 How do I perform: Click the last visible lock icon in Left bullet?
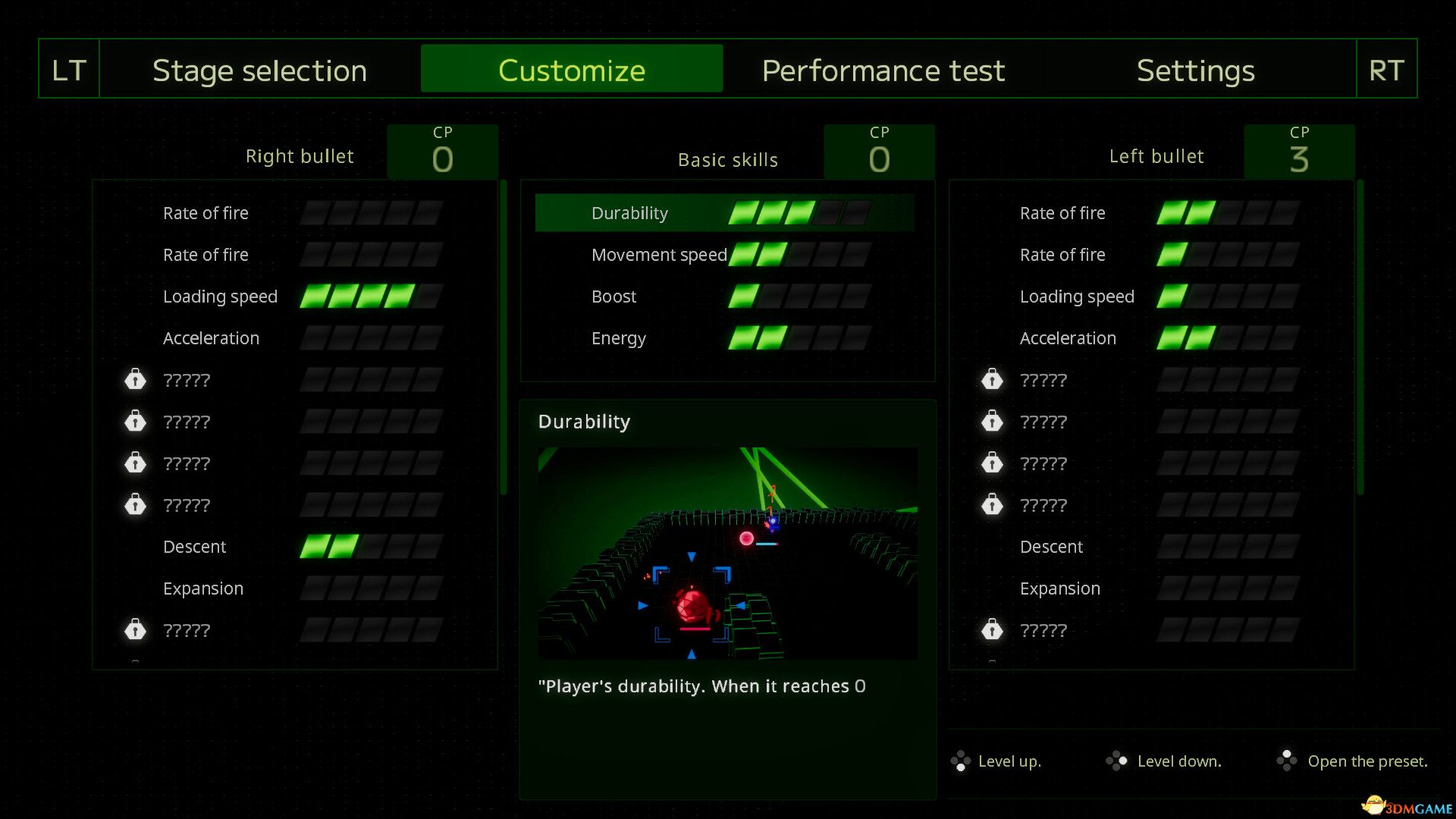coord(992,629)
